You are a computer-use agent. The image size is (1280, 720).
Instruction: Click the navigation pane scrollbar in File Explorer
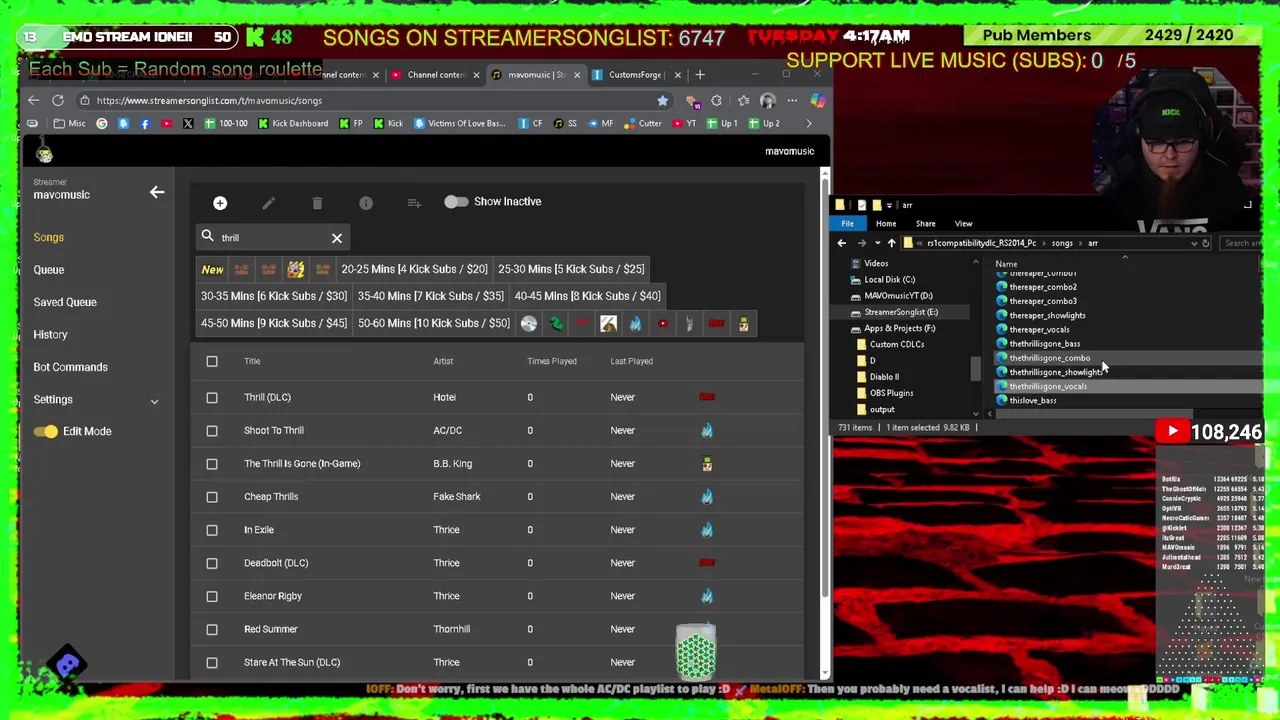click(976, 367)
